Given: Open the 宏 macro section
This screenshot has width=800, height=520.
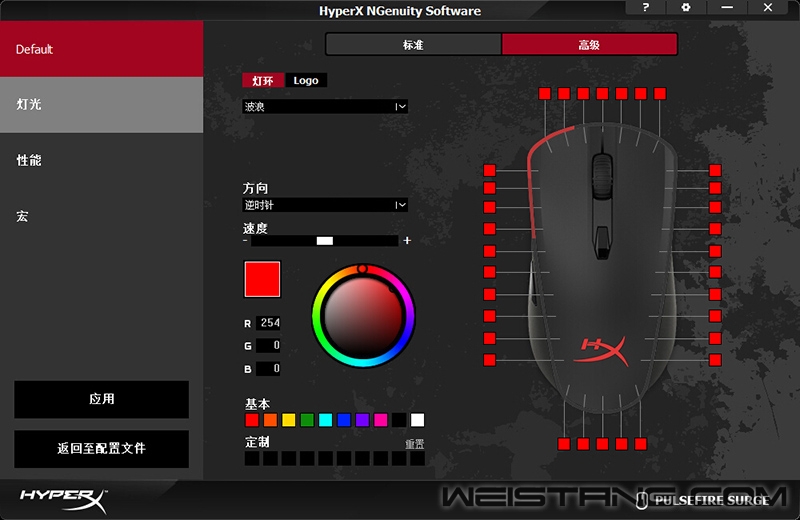Looking at the screenshot, I should pos(102,216).
